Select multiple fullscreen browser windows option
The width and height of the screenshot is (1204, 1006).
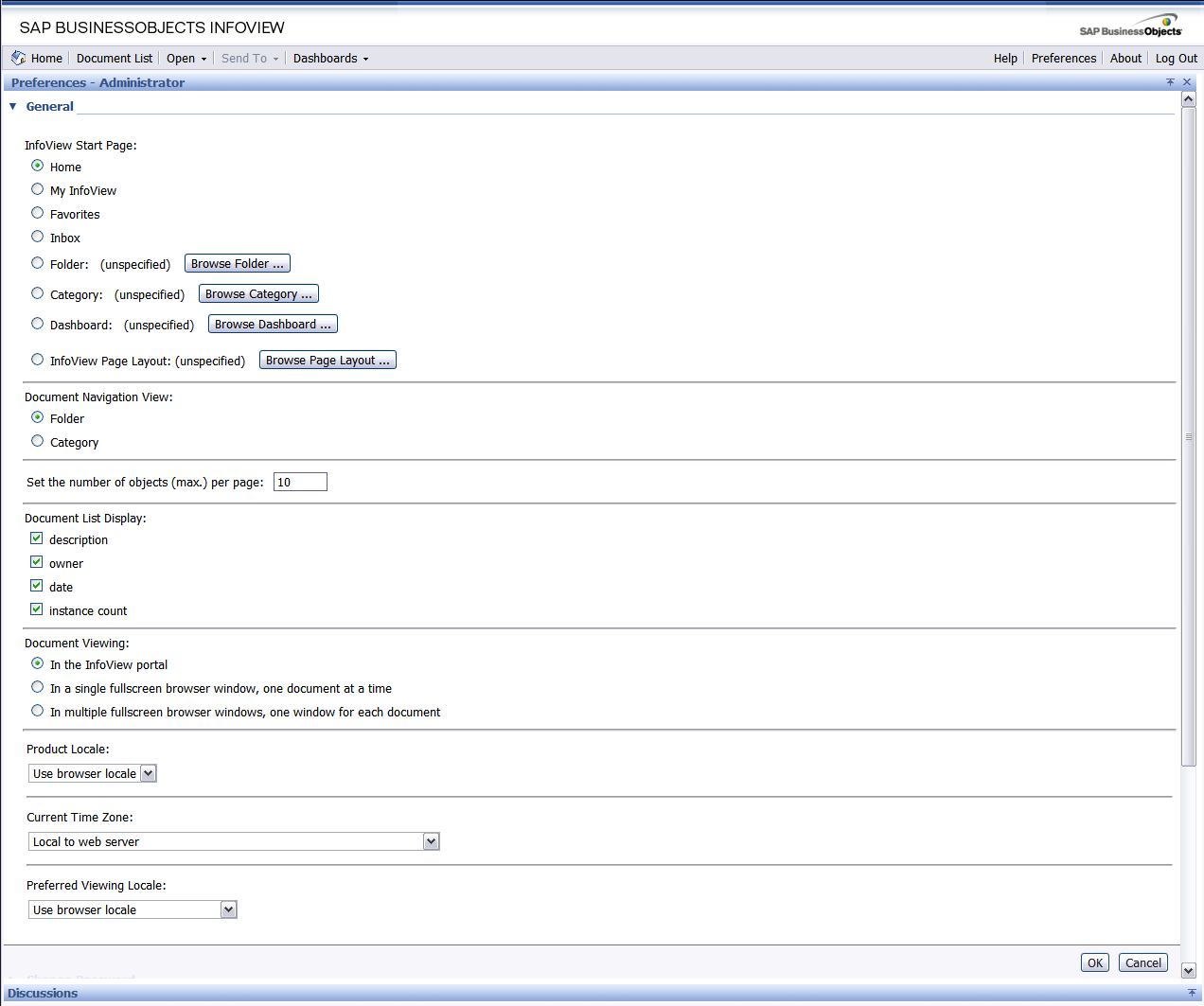38,711
